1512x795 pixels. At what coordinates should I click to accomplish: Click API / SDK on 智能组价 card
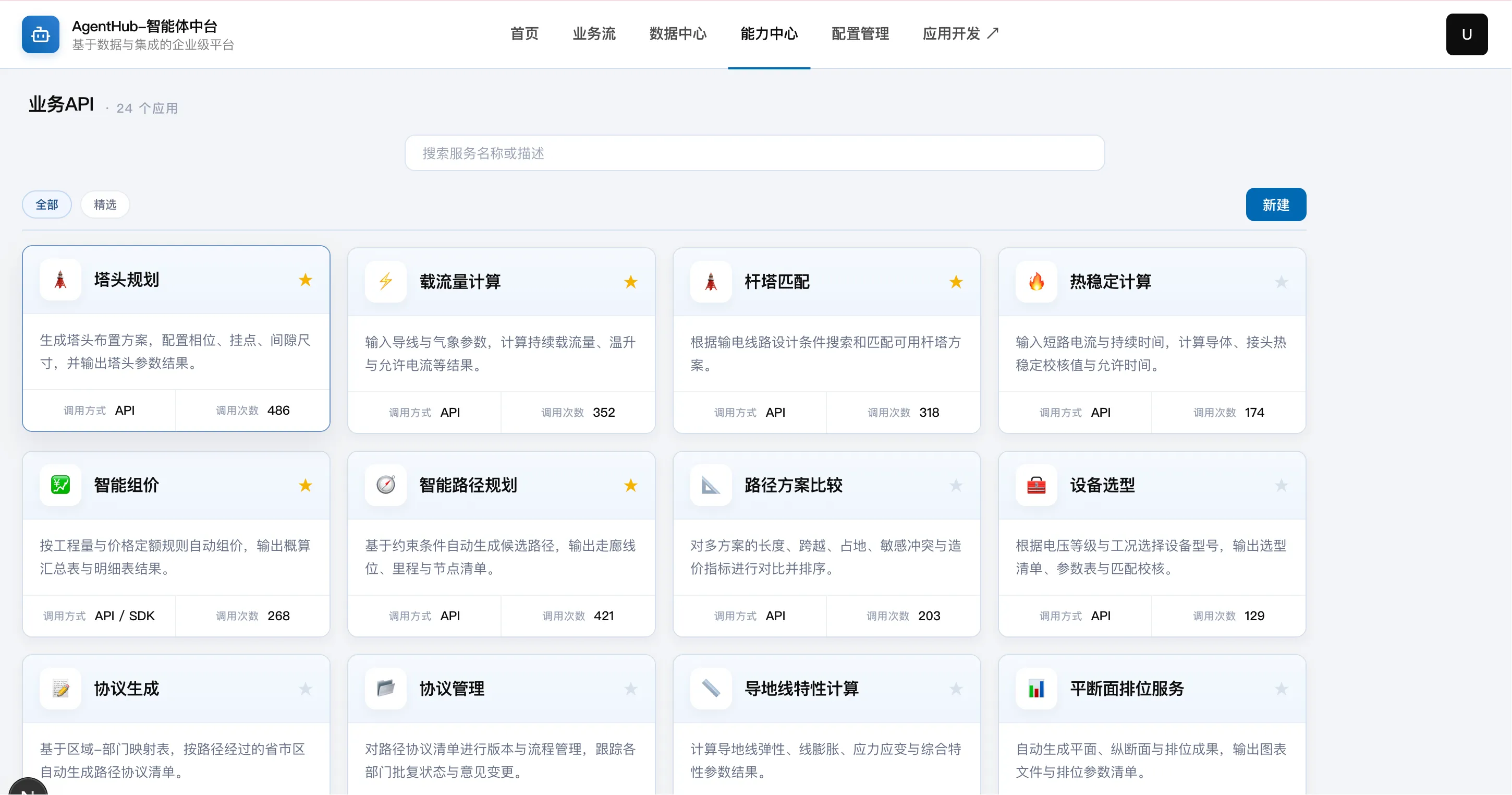click(125, 616)
